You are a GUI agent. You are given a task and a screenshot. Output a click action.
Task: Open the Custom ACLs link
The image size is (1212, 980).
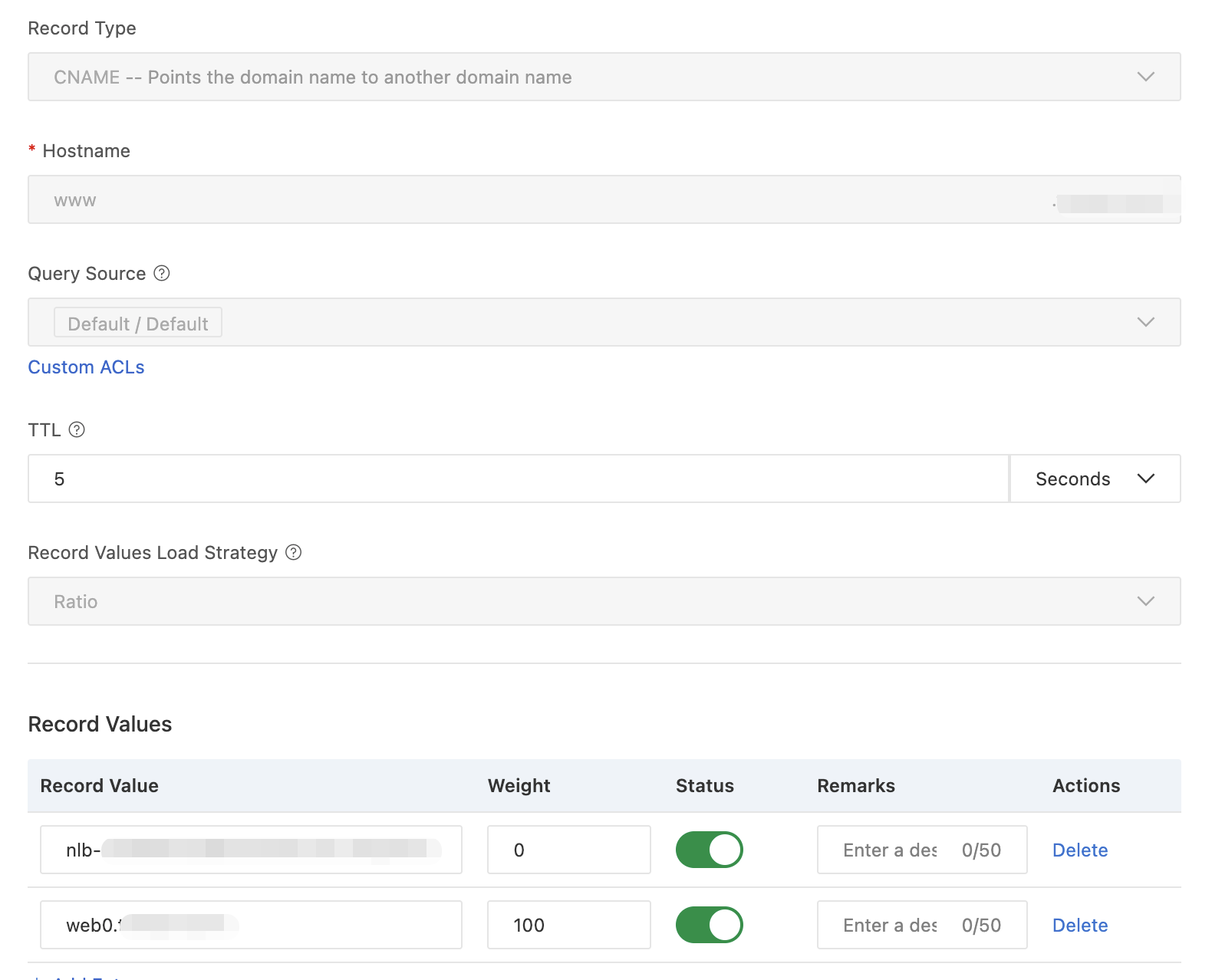86,367
